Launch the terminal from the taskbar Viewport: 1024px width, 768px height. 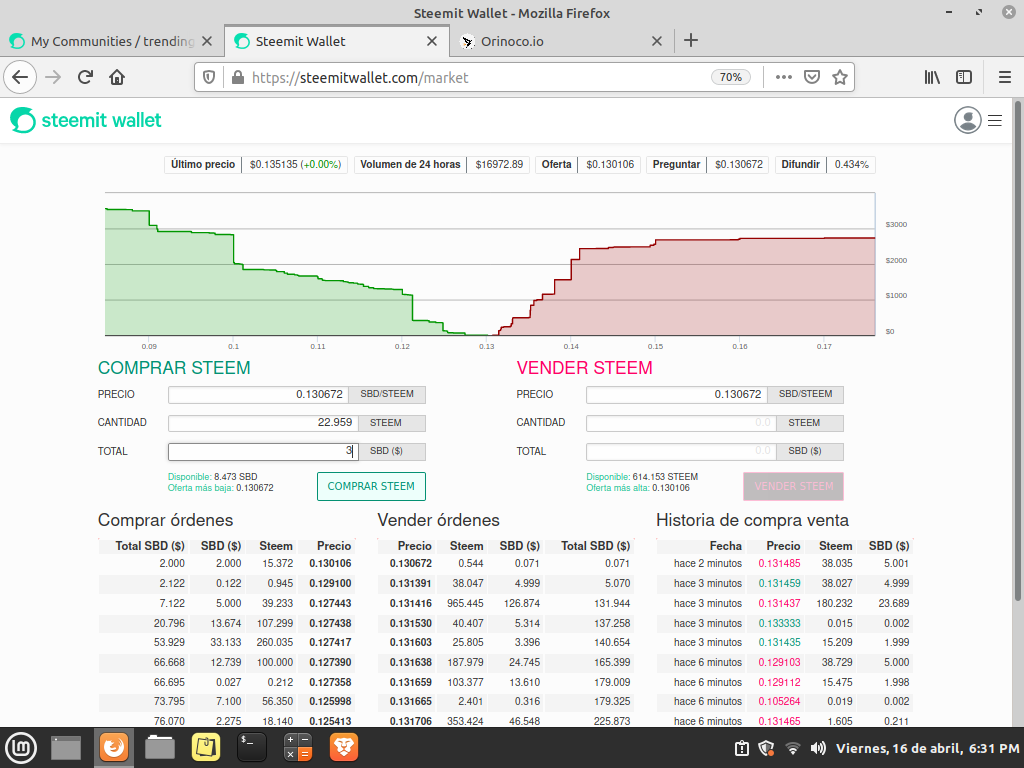tap(251, 748)
